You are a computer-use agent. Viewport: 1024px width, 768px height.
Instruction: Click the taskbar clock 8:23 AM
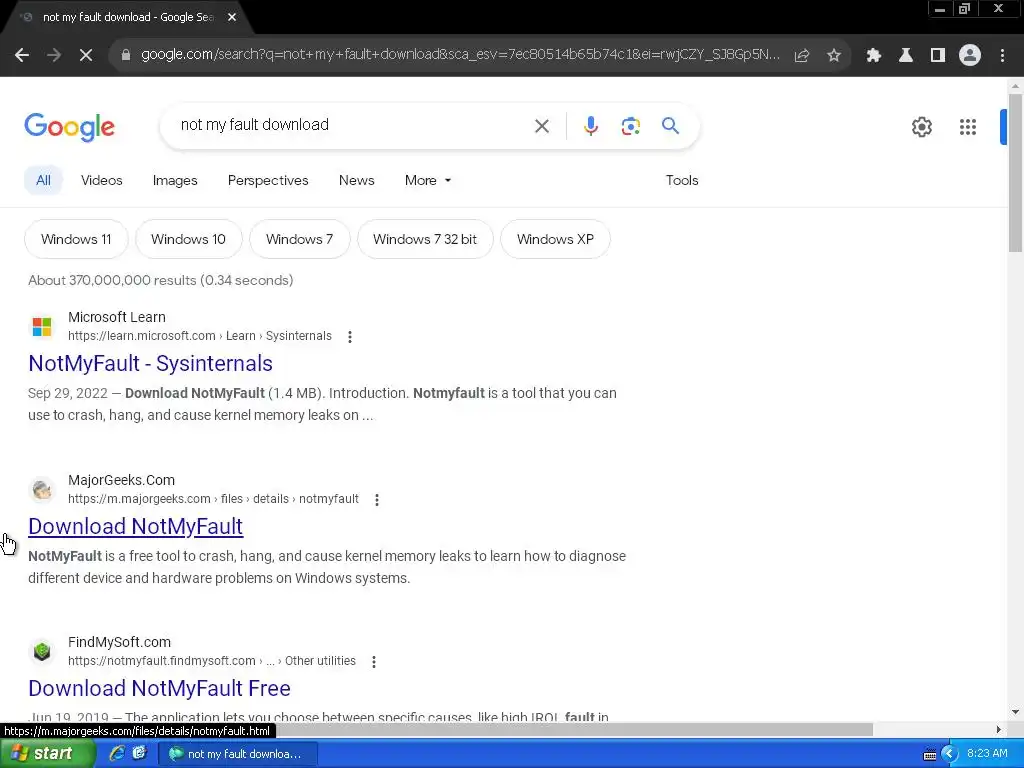click(987, 754)
